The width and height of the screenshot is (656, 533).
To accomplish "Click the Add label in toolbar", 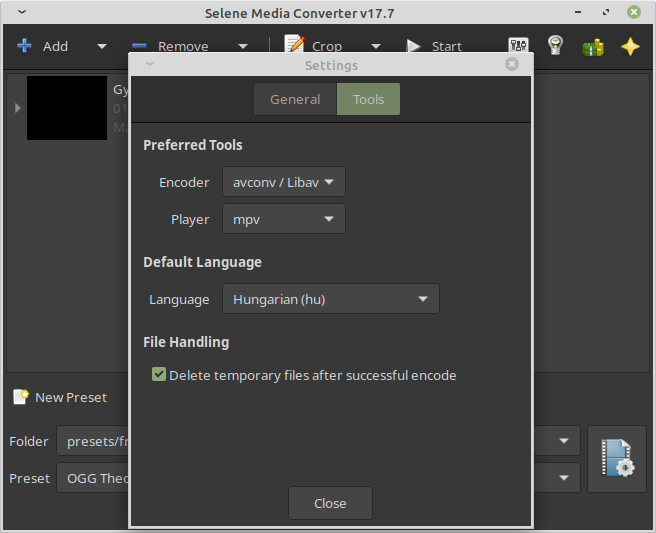I will coord(55,46).
